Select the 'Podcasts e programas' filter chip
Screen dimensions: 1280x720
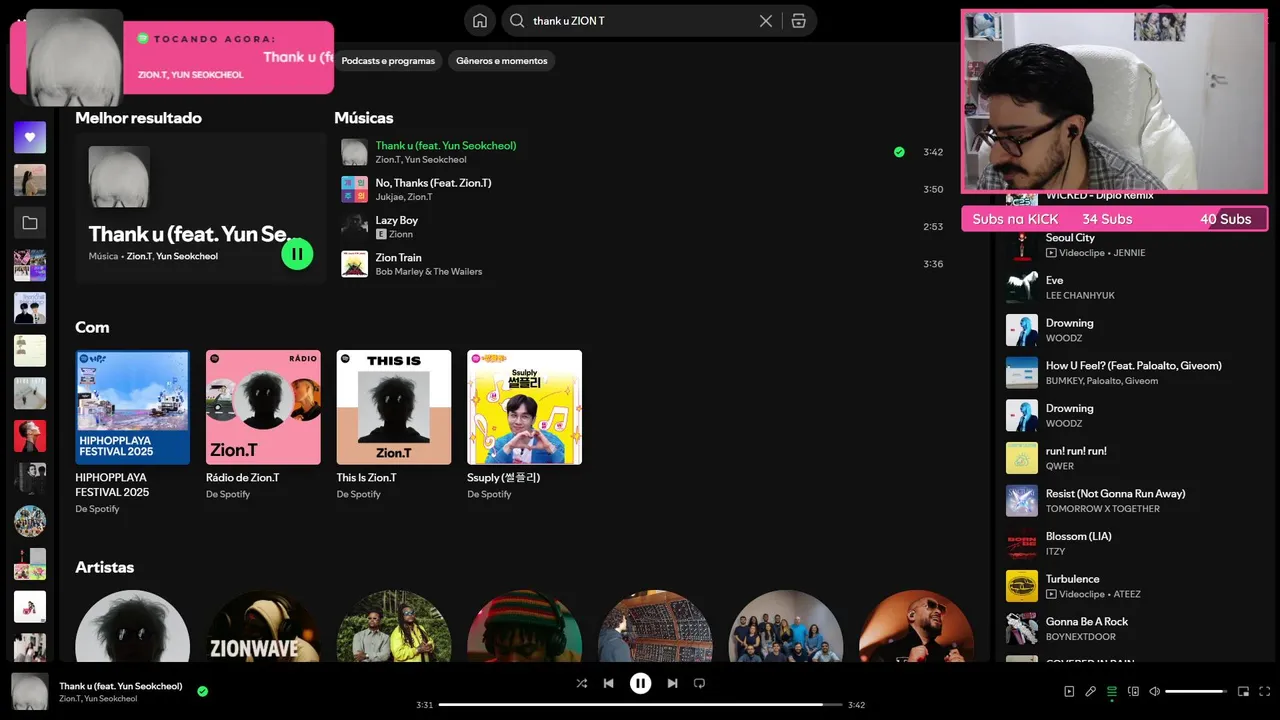pos(388,61)
